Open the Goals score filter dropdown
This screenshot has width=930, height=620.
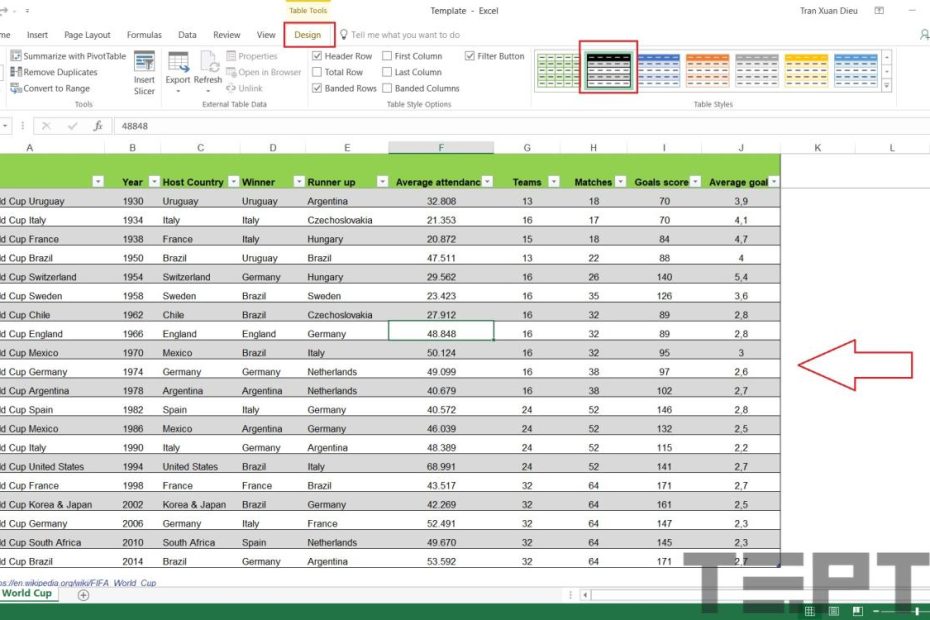pyautogui.click(x=695, y=182)
